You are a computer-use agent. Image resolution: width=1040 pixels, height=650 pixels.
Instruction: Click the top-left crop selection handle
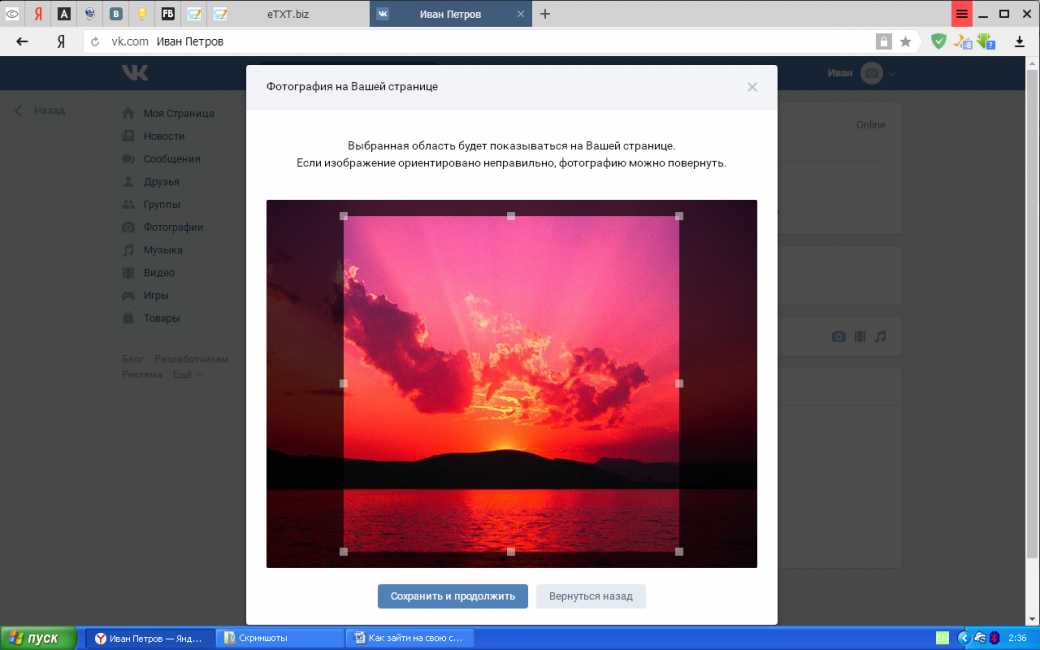coord(344,216)
